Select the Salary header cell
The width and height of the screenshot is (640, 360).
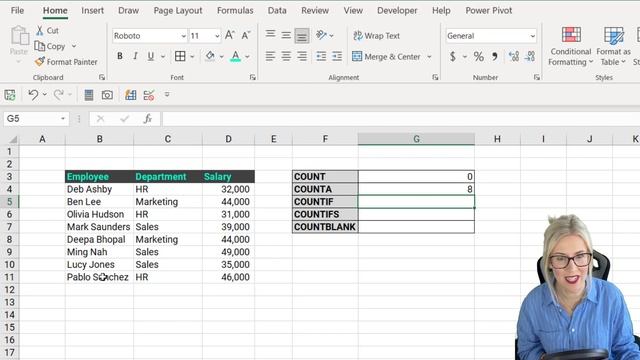click(228, 177)
